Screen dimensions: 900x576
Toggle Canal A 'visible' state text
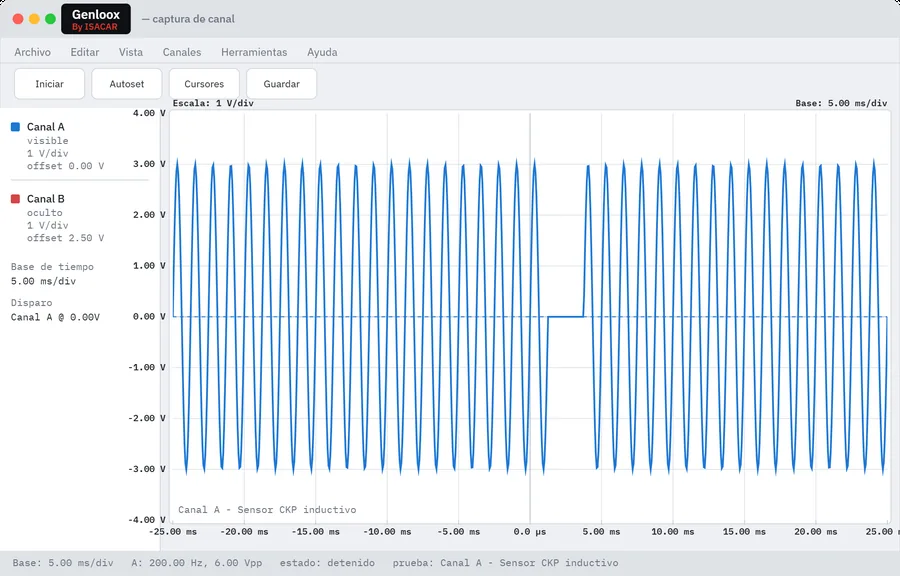(x=48, y=141)
